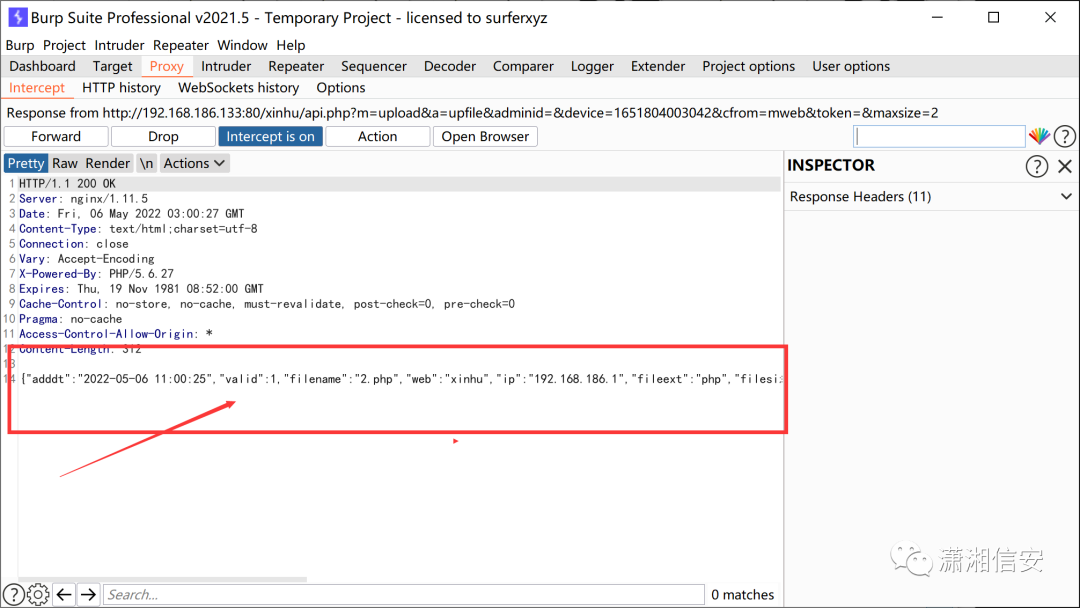Open the Comparer tab
The width and height of the screenshot is (1080, 608).
click(x=523, y=66)
